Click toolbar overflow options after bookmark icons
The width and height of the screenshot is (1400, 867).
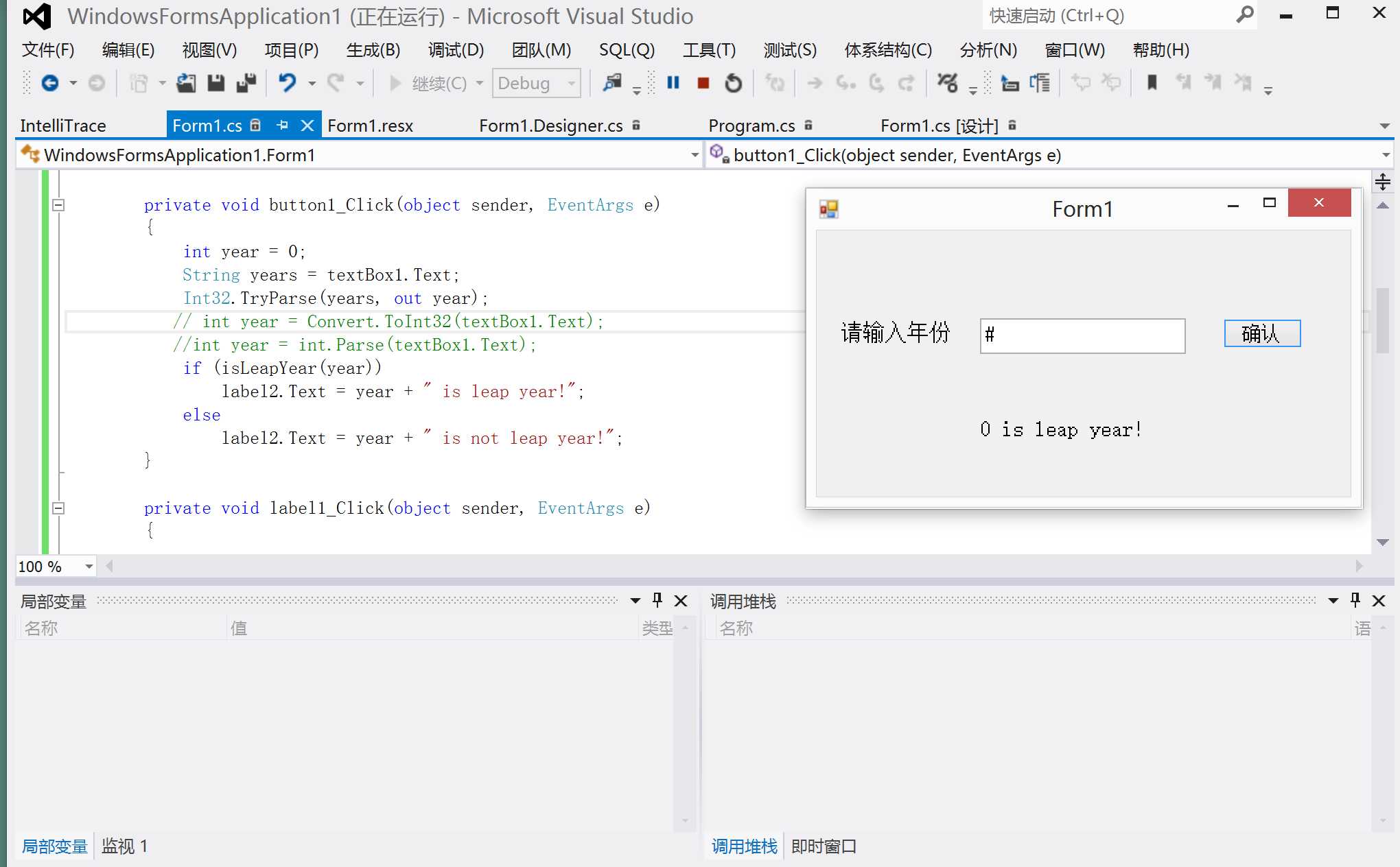(1268, 90)
